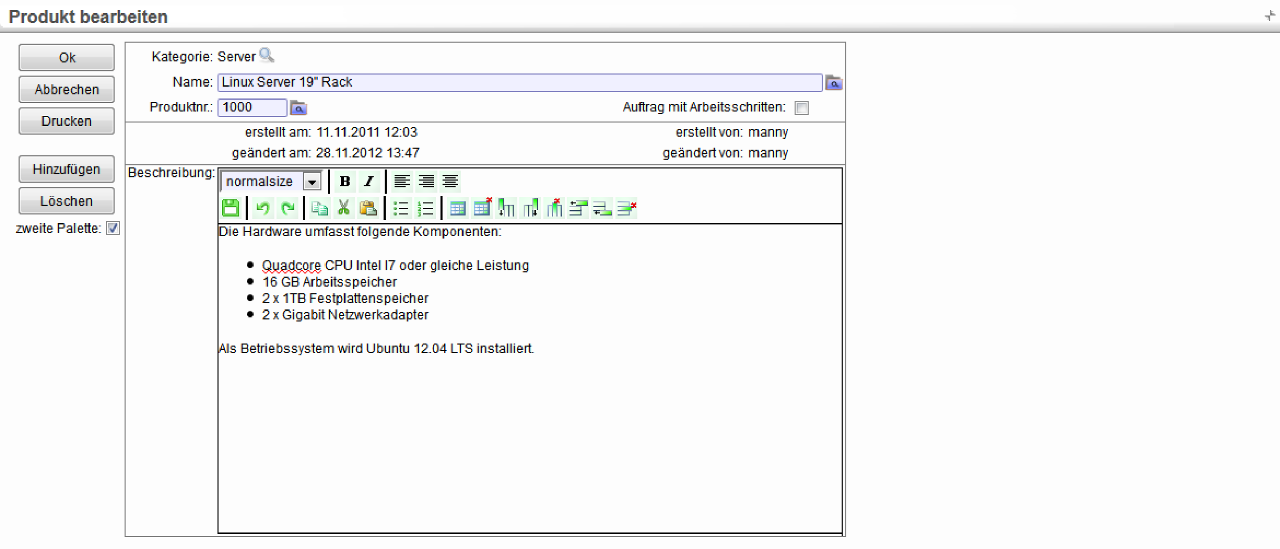Screen dimensions: 1280x549
Task: Insert a table into the description
Action: point(458,208)
